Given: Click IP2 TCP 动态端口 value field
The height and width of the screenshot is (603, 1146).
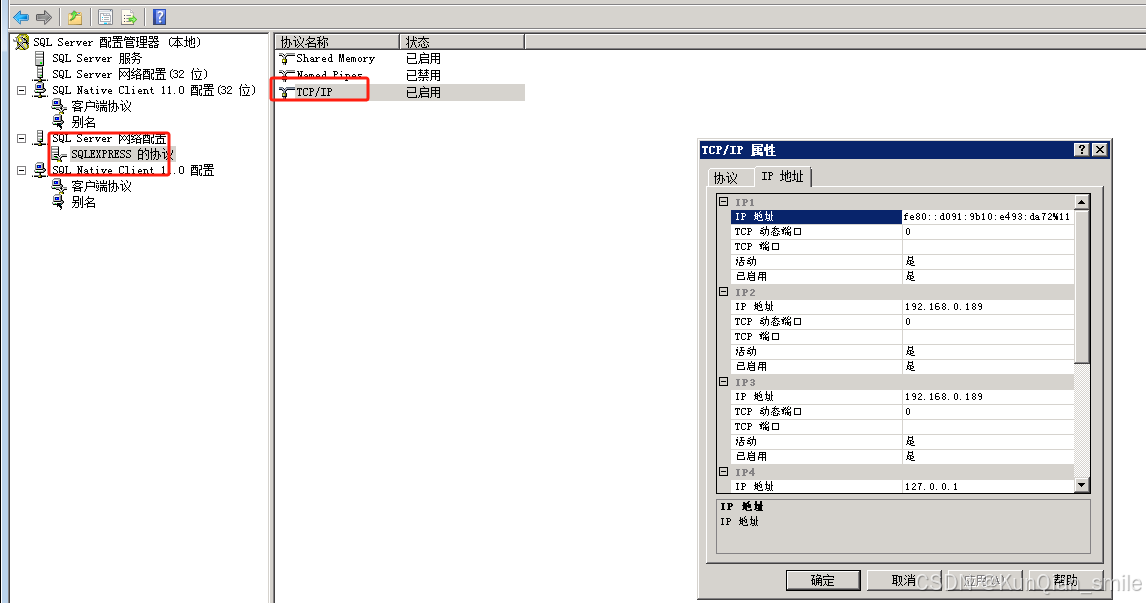Looking at the screenshot, I should point(988,322).
